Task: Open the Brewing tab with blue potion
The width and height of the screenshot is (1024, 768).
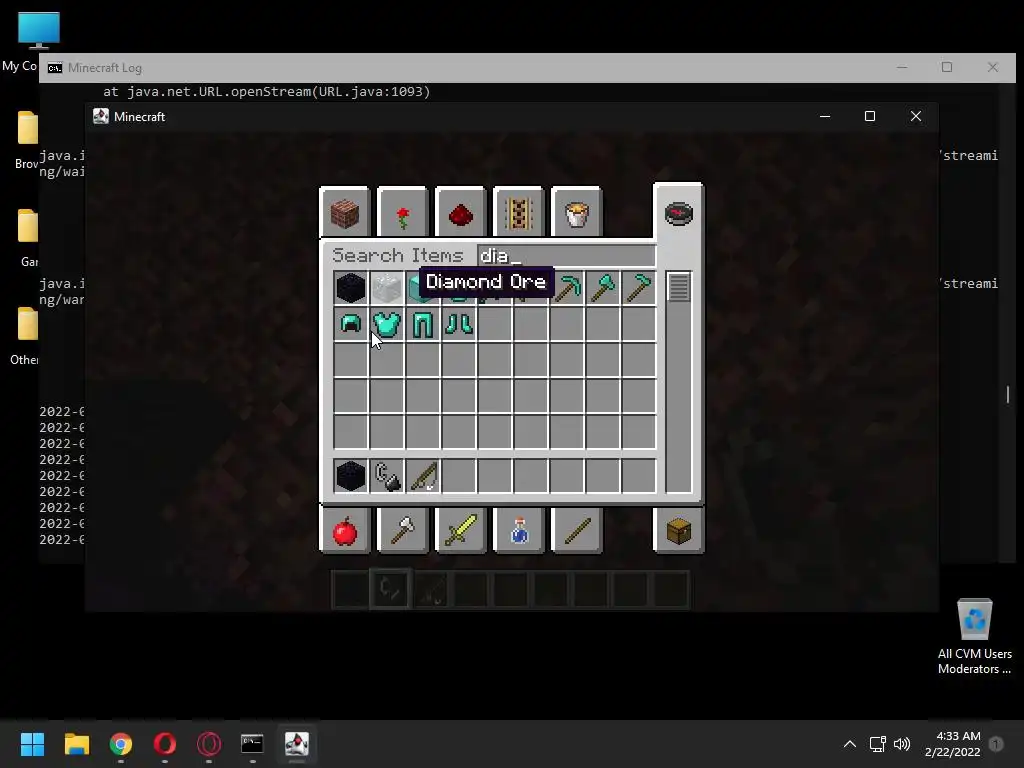Action: 519,530
